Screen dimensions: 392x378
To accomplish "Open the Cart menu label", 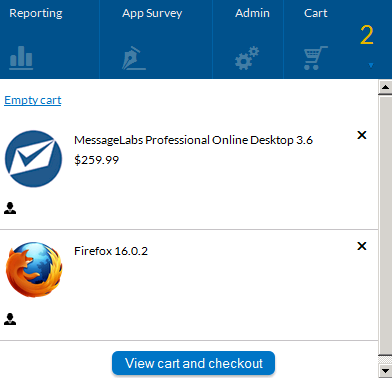I will [x=316, y=13].
